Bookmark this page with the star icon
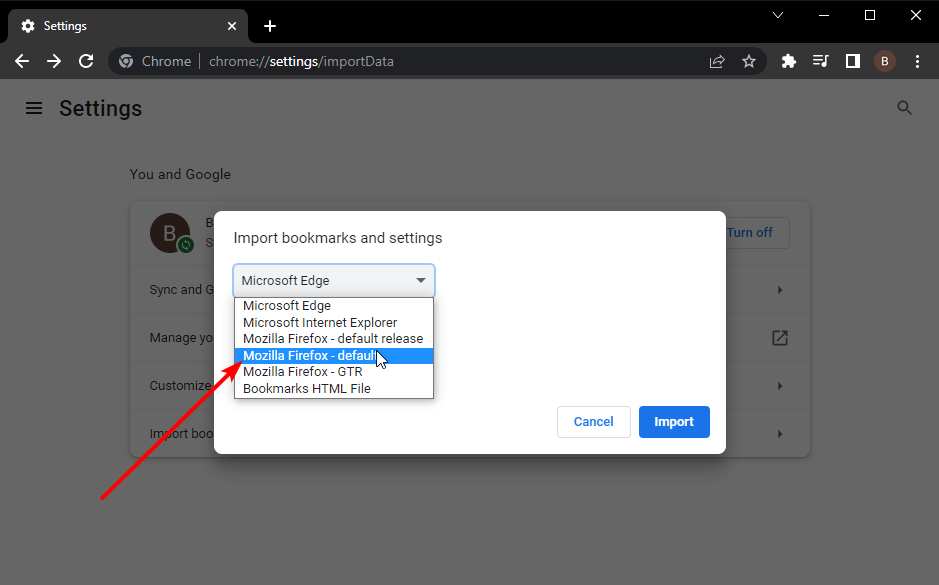 point(749,61)
